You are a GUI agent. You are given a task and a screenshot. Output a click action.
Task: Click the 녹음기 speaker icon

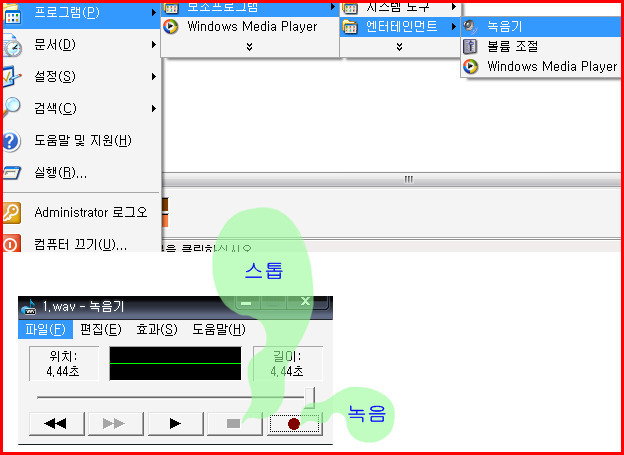pos(470,26)
